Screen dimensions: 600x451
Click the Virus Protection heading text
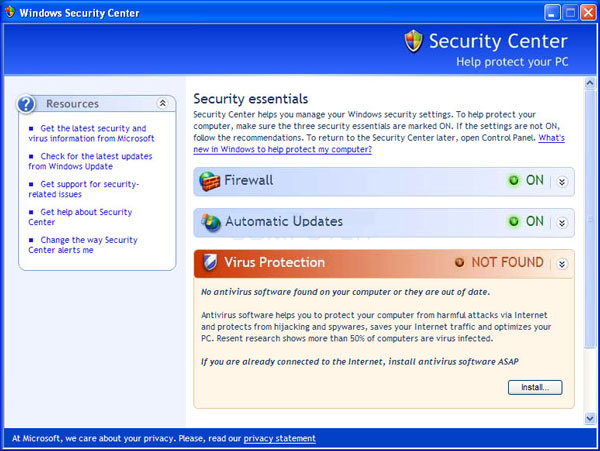pos(275,262)
